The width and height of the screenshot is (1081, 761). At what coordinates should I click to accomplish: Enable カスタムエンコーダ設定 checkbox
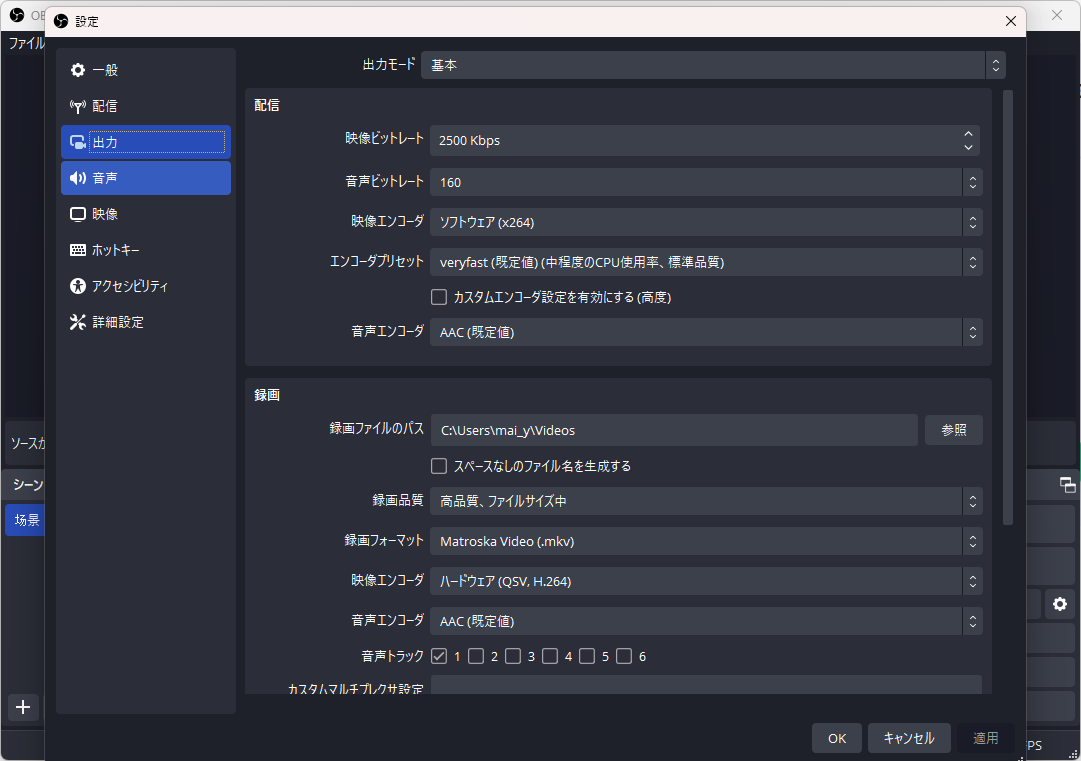[438, 297]
